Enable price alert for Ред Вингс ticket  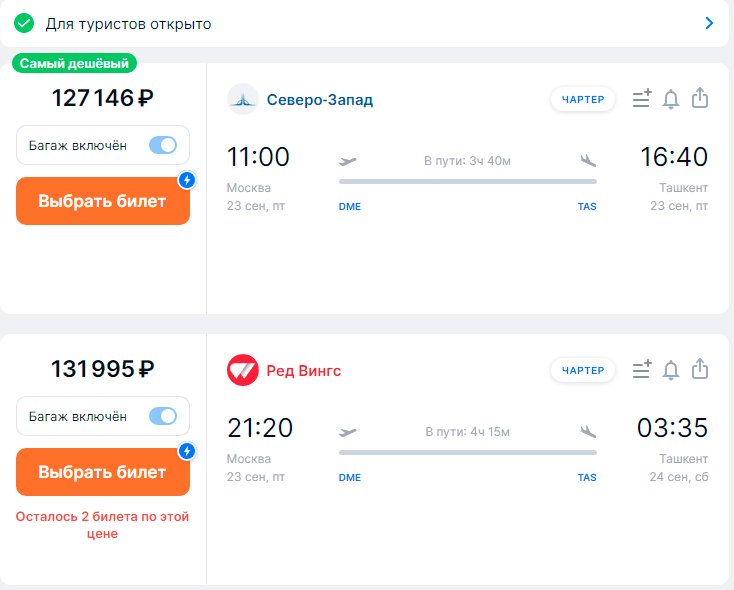[x=671, y=370]
